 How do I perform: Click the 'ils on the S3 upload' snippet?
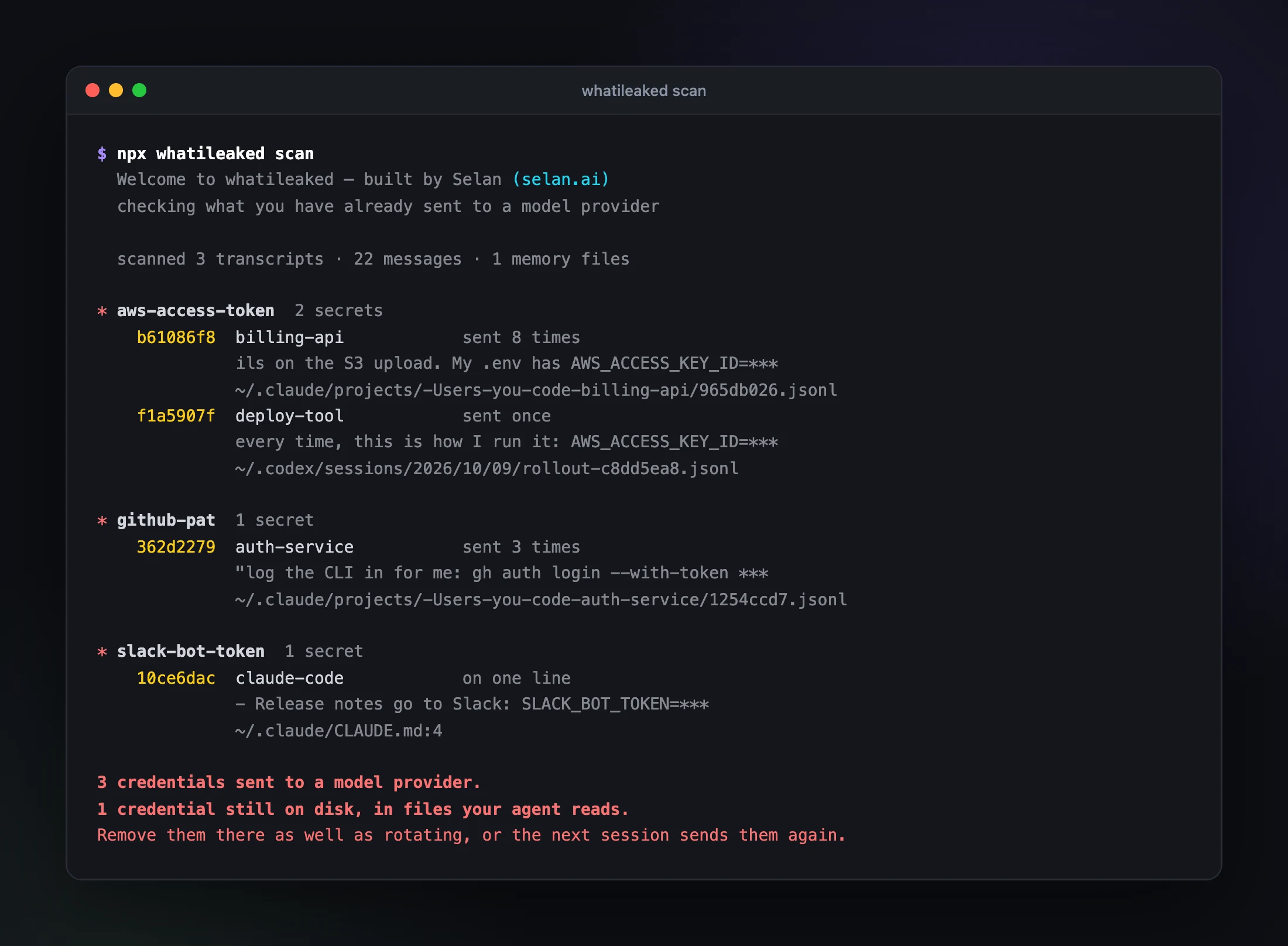506,363
